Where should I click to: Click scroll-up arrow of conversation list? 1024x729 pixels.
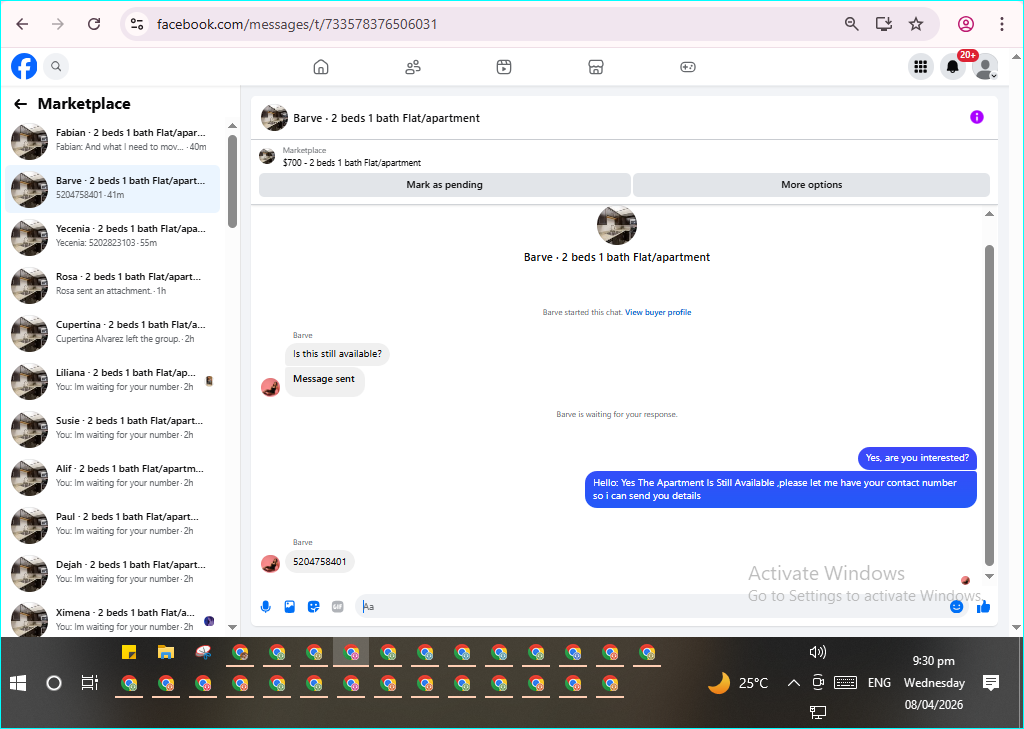[x=232, y=125]
